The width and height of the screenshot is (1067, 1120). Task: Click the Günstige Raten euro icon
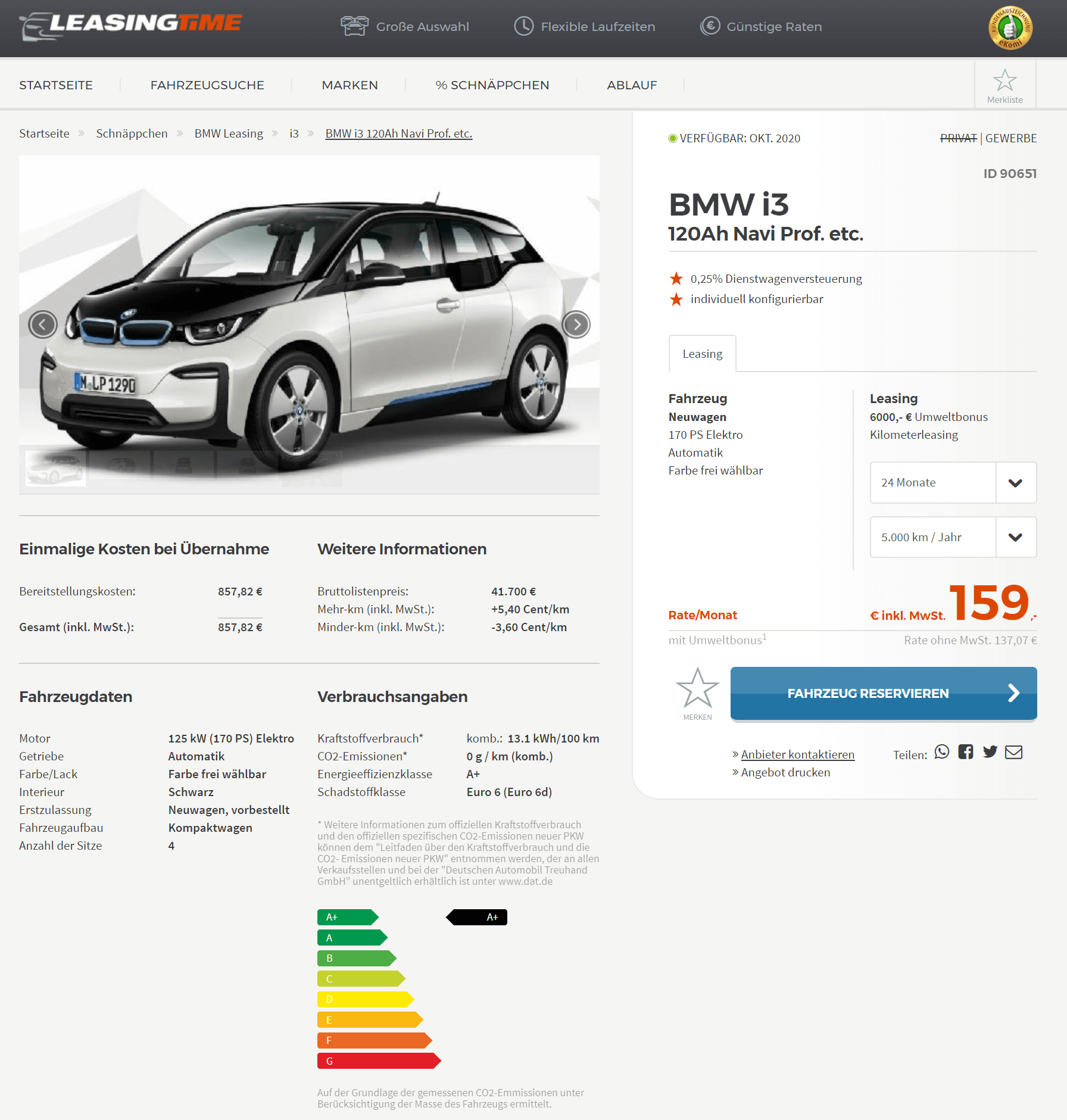(x=710, y=26)
